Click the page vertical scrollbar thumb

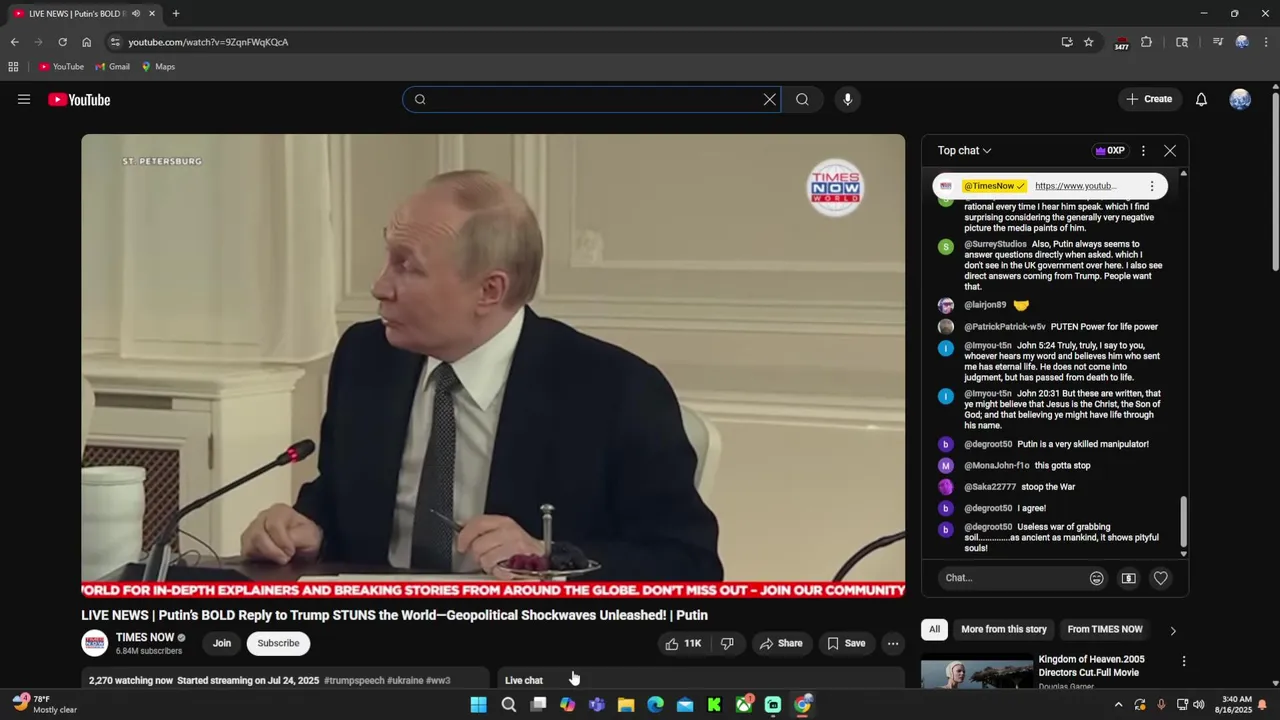point(1275,180)
